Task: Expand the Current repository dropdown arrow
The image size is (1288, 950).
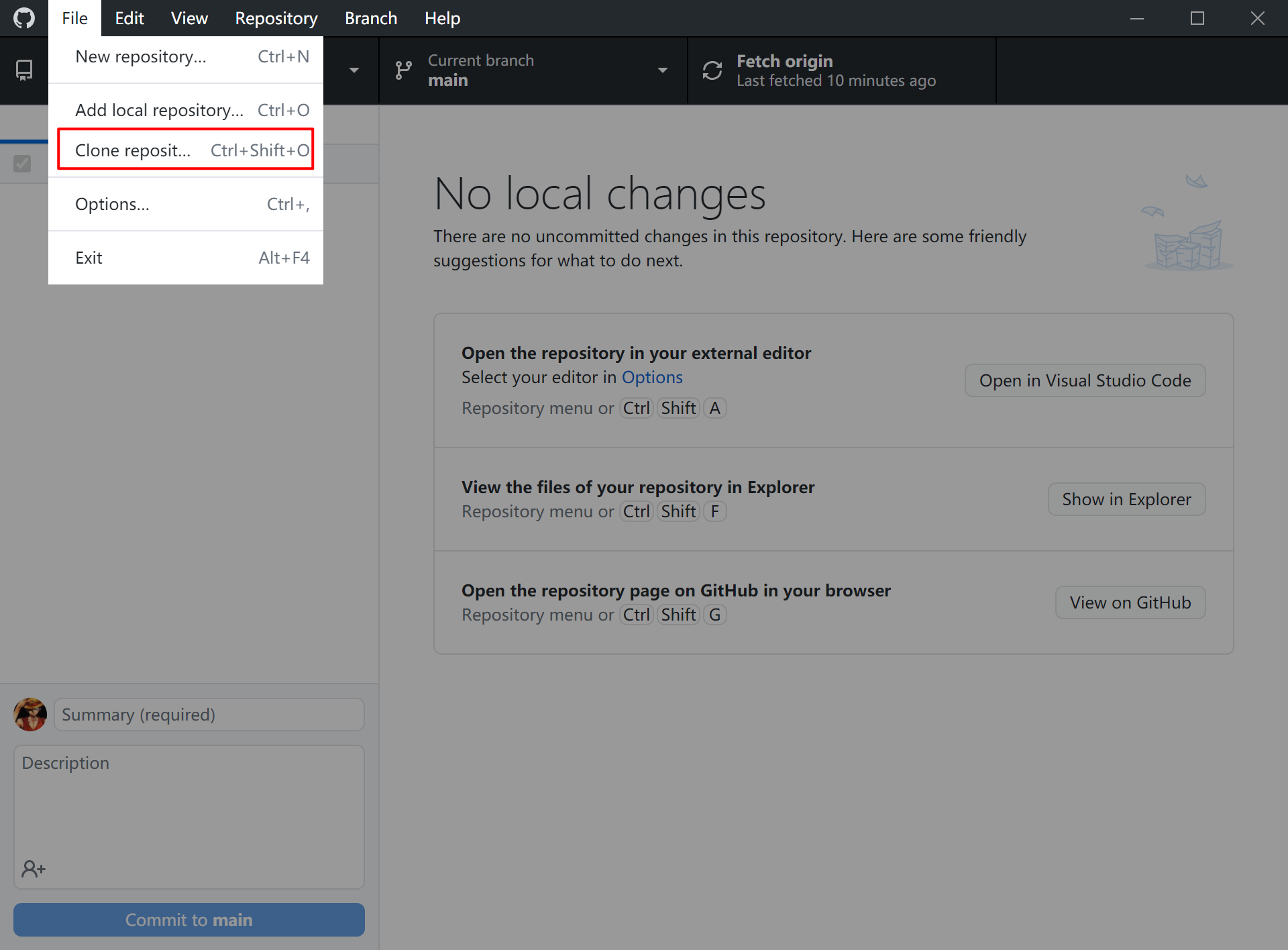Action: click(x=354, y=70)
